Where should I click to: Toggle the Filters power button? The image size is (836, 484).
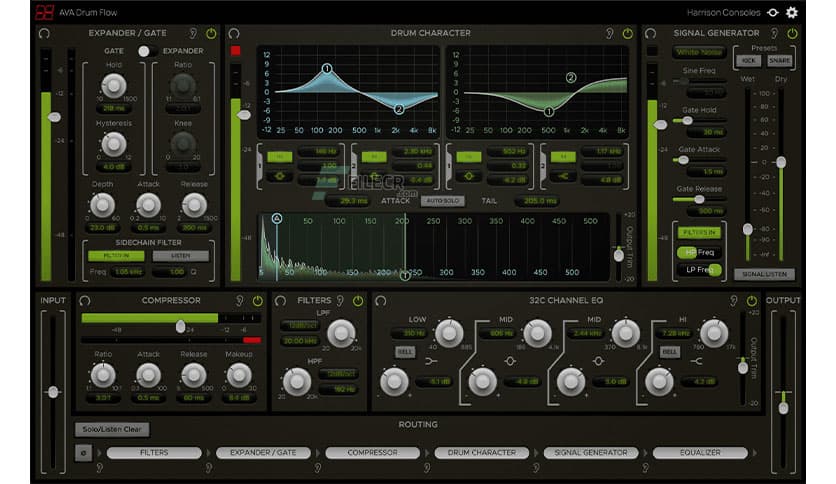pyautogui.click(x=358, y=301)
